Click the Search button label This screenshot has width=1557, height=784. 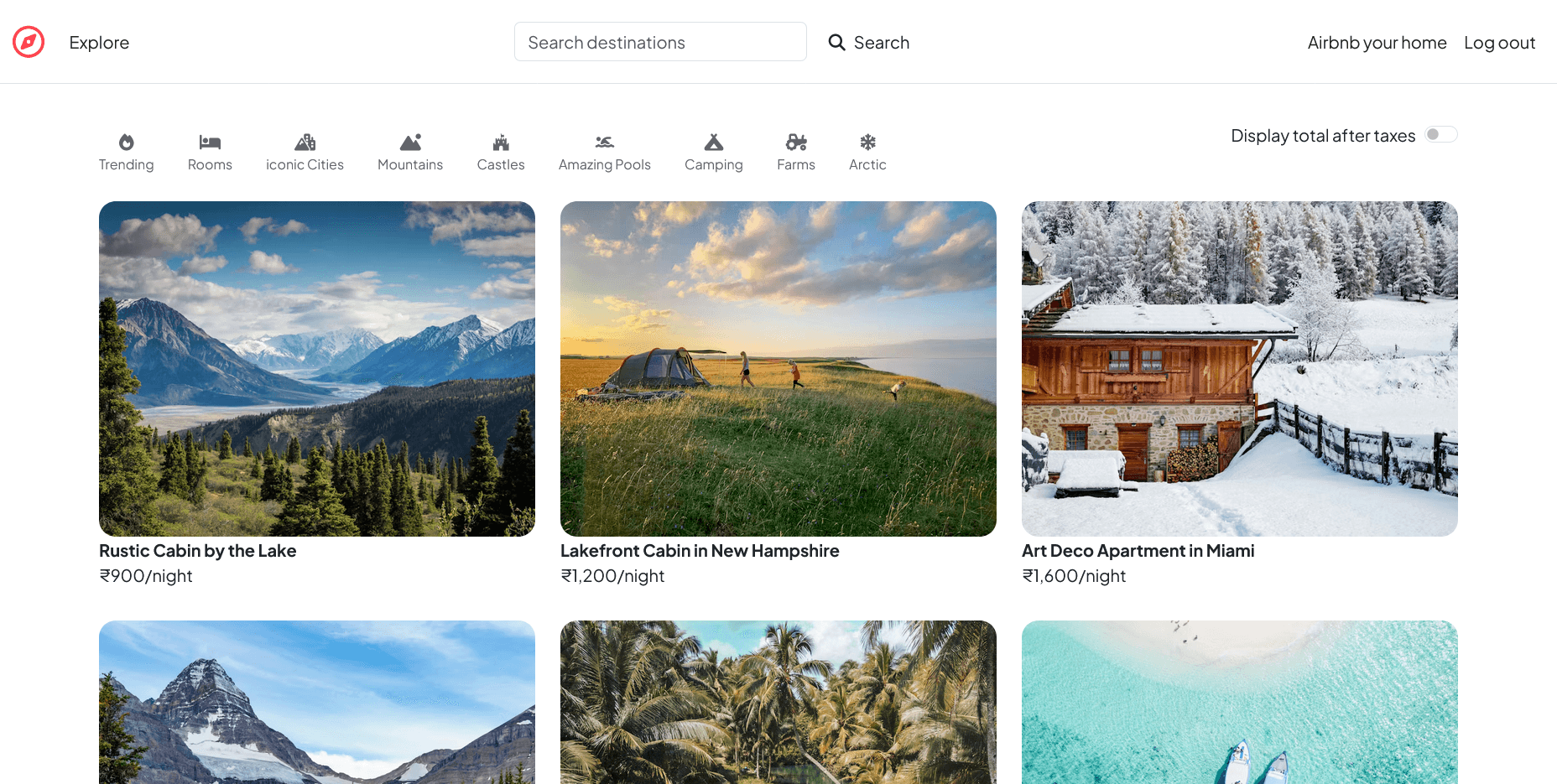click(882, 43)
